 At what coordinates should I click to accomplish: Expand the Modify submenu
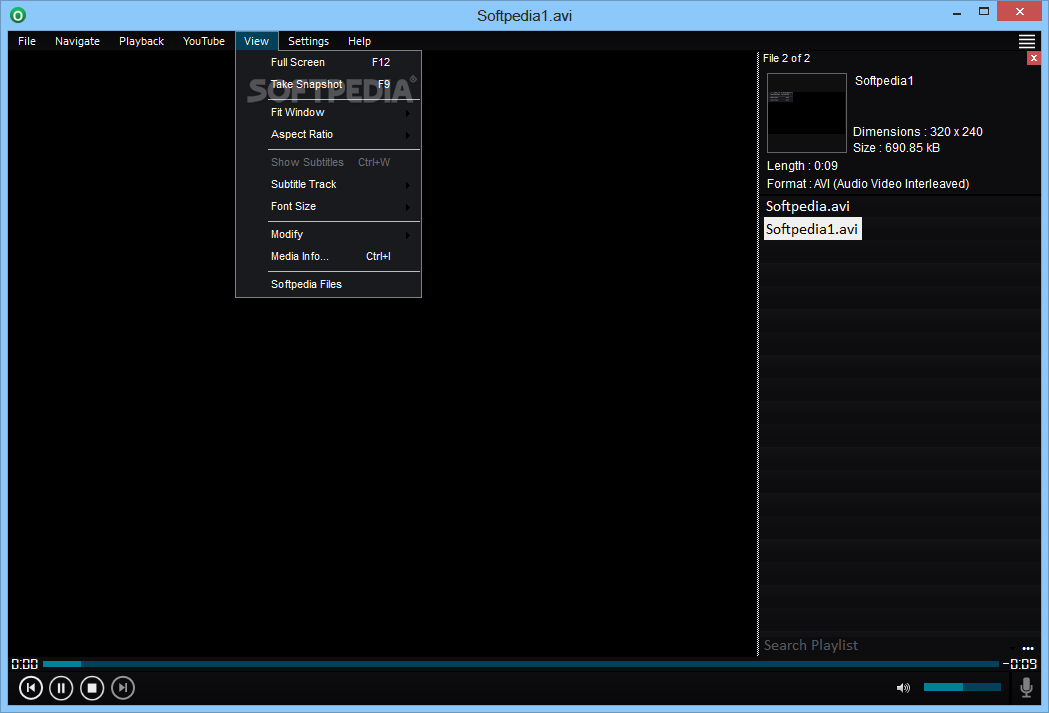coord(328,234)
